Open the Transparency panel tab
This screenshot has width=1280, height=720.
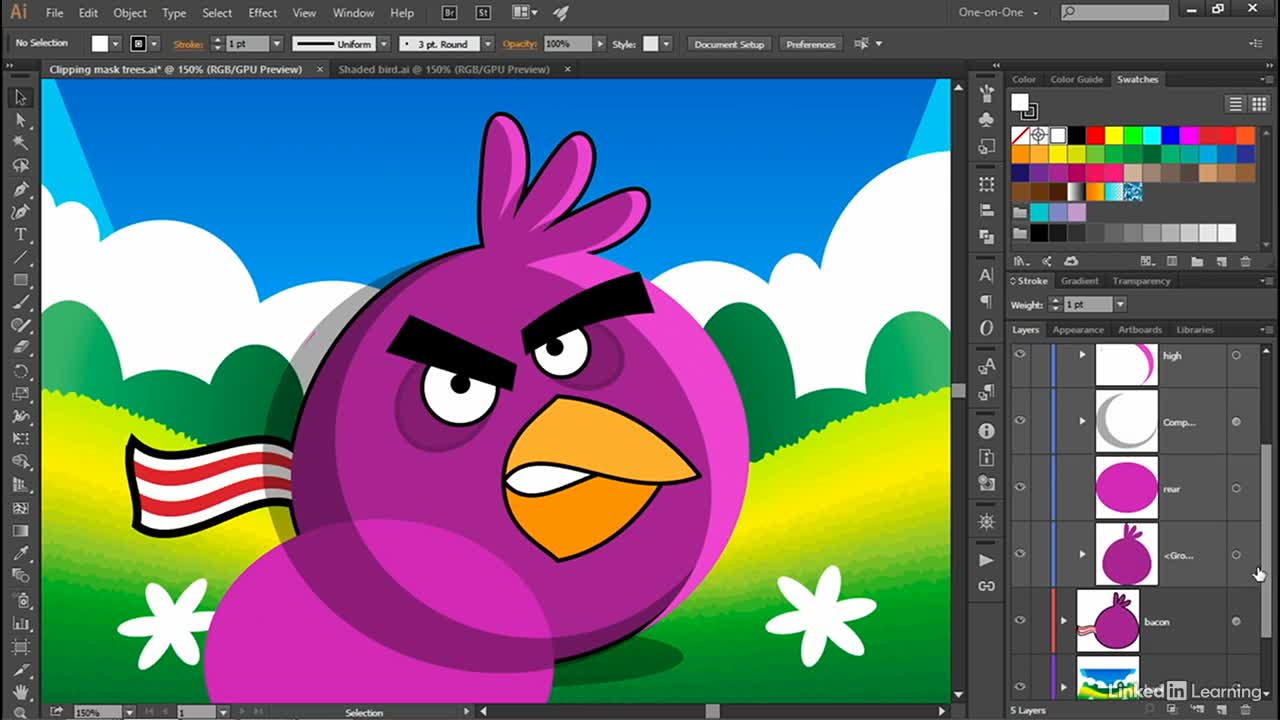coord(1141,281)
